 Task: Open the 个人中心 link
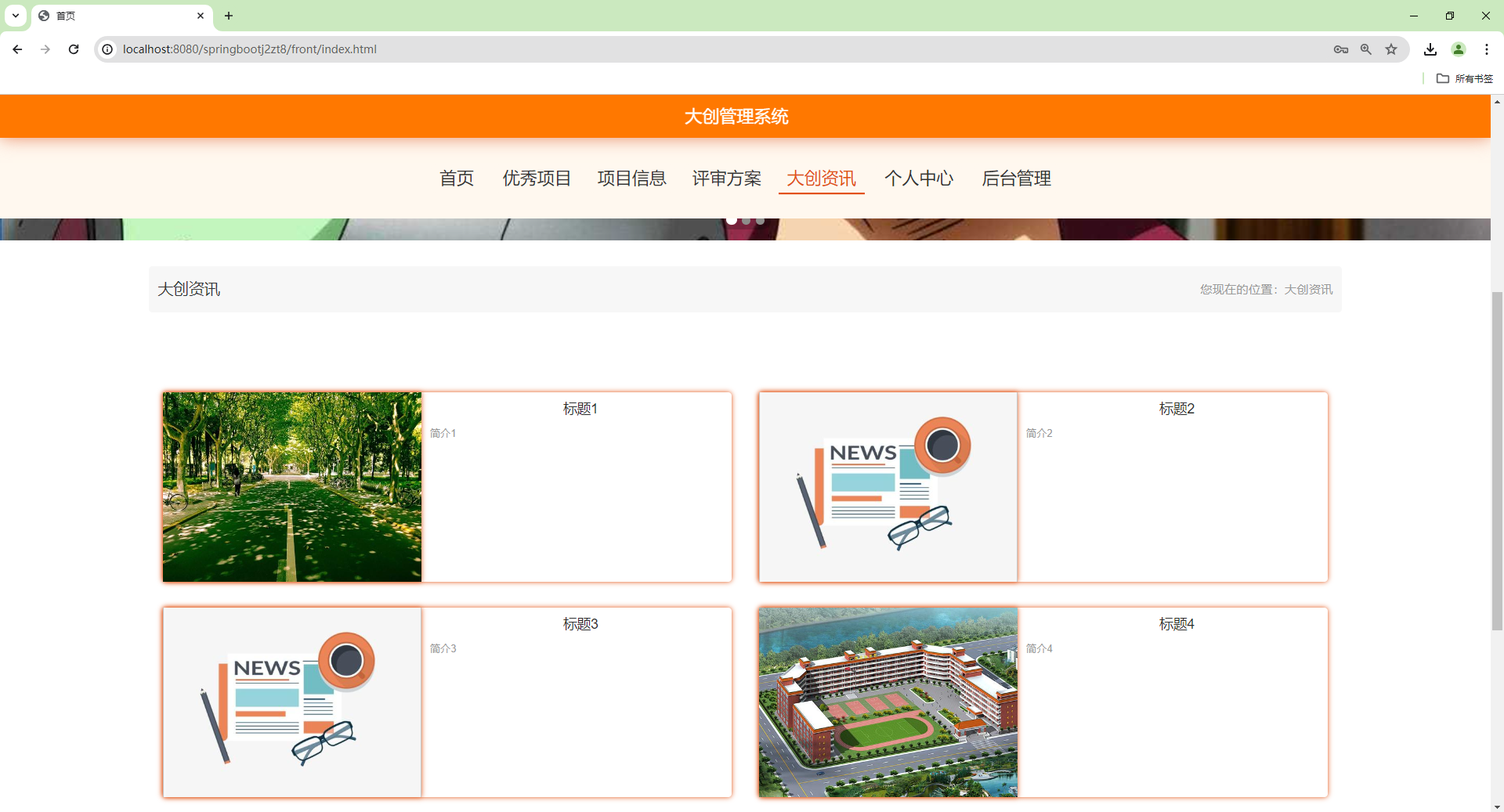point(920,179)
